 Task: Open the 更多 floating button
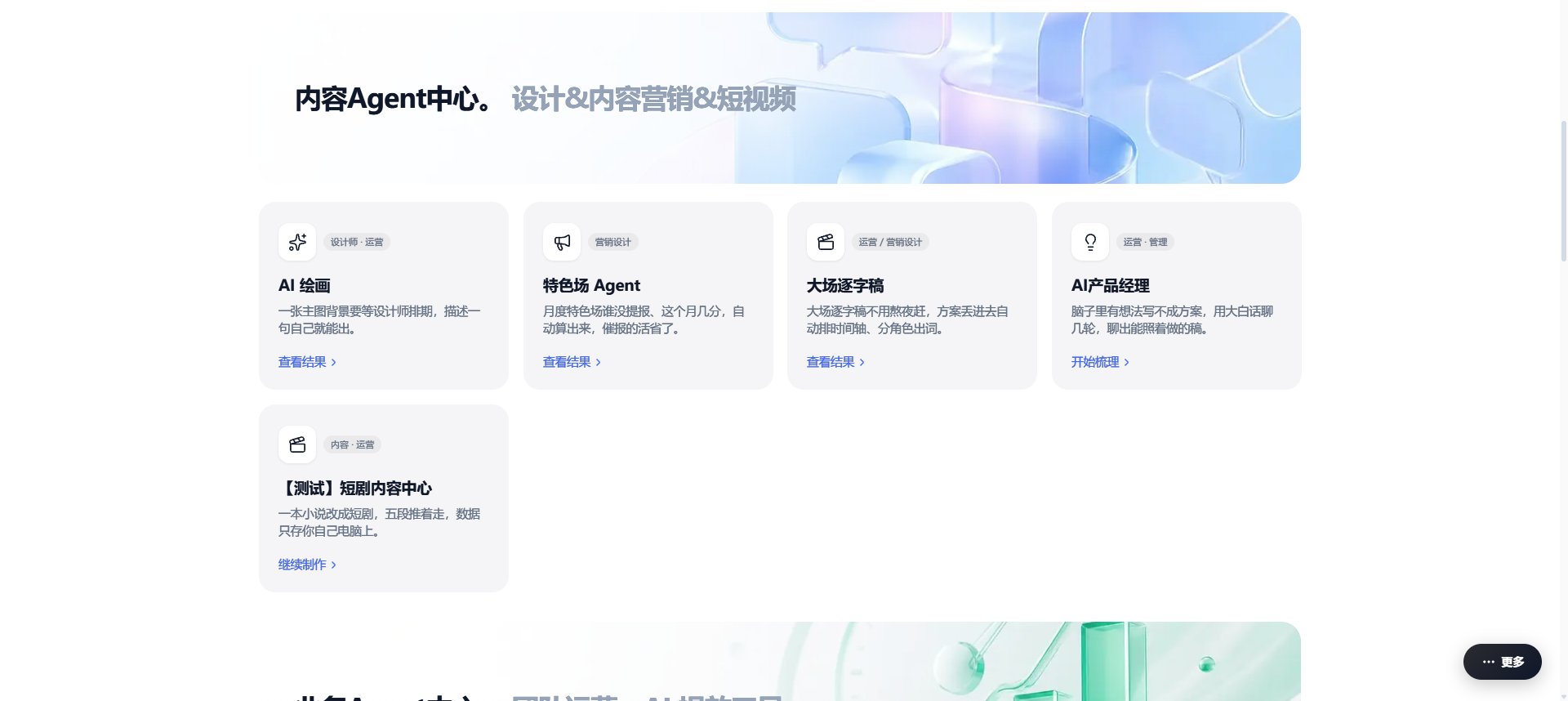[x=1503, y=662]
